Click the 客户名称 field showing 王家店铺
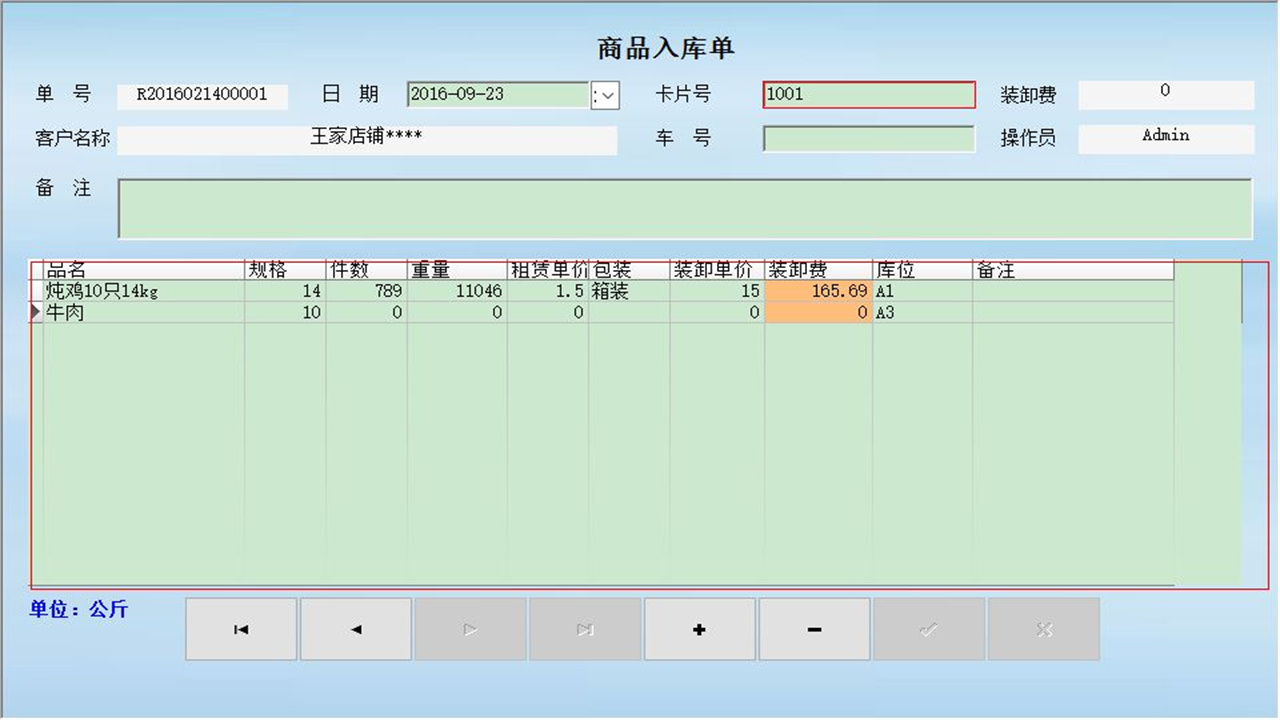 368,138
